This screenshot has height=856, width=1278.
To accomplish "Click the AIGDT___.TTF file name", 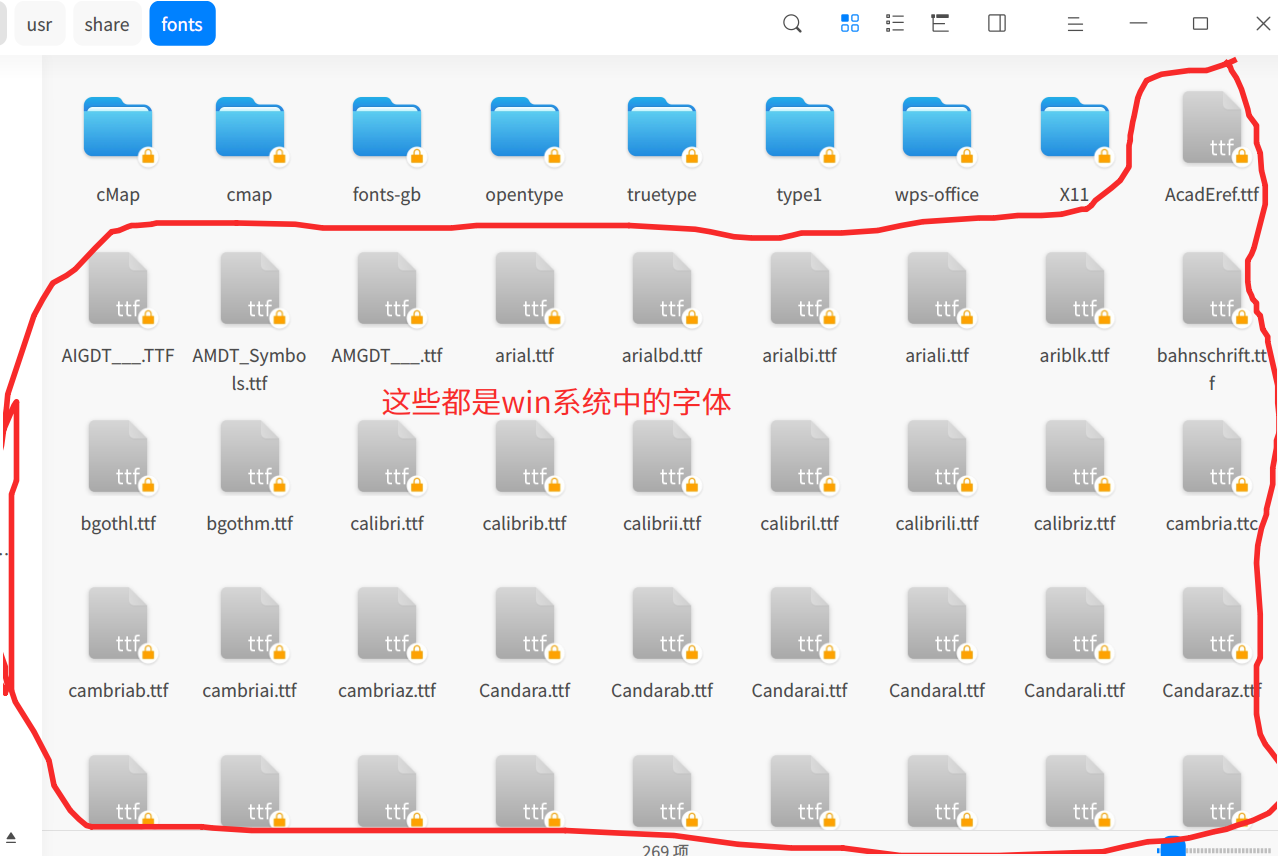I will pos(118,355).
